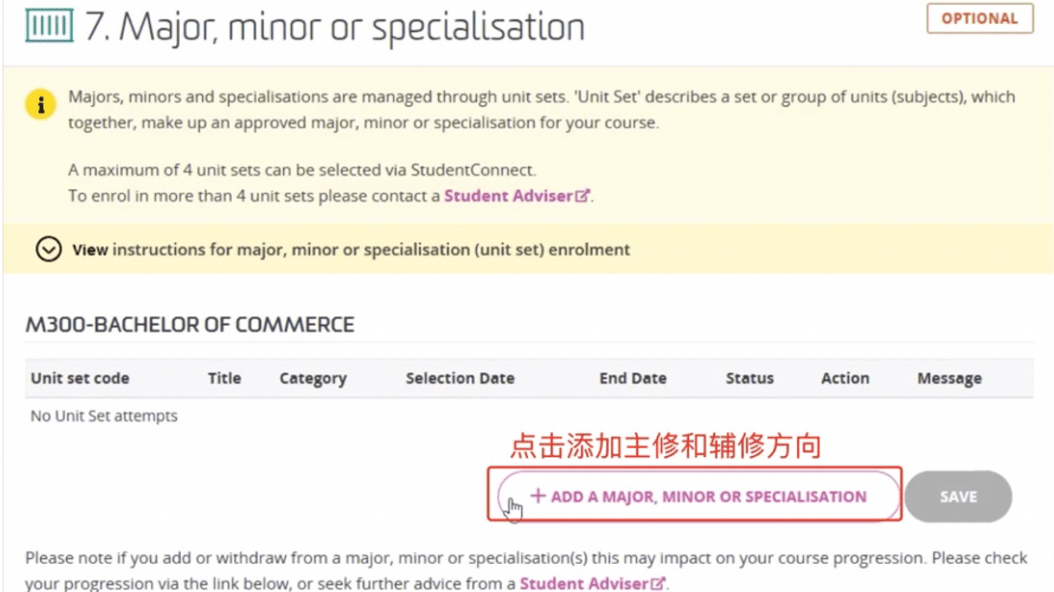This screenshot has width=1054, height=592.
Task: Click the section icon beside heading 7
Action: [49, 27]
